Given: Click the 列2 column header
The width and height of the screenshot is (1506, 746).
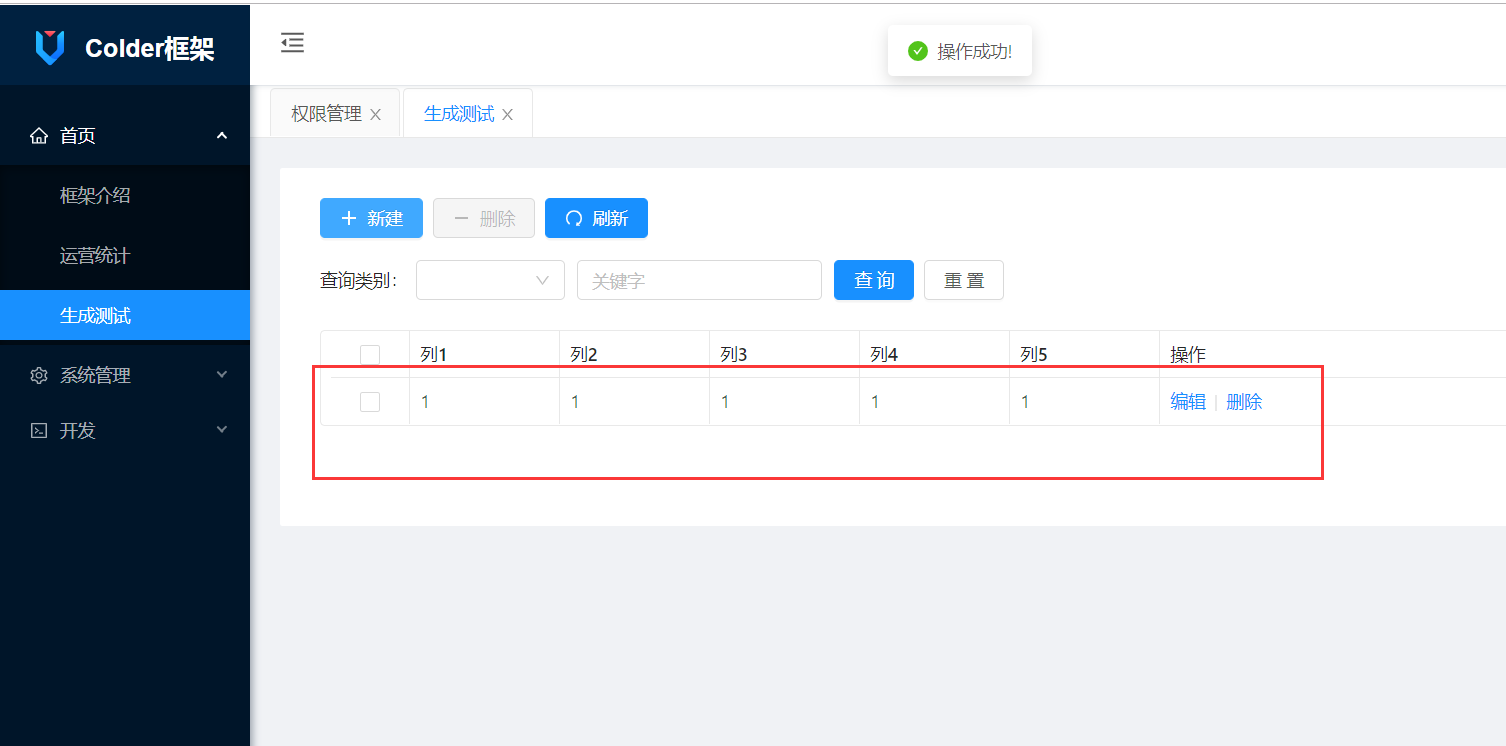Looking at the screenshot, I should (x=635, y=354).
